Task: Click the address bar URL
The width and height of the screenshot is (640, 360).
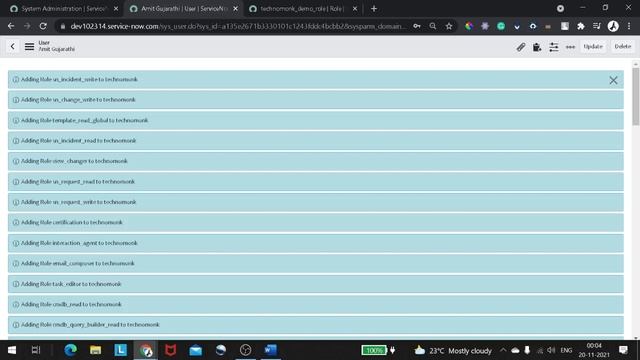Action: 238,26
